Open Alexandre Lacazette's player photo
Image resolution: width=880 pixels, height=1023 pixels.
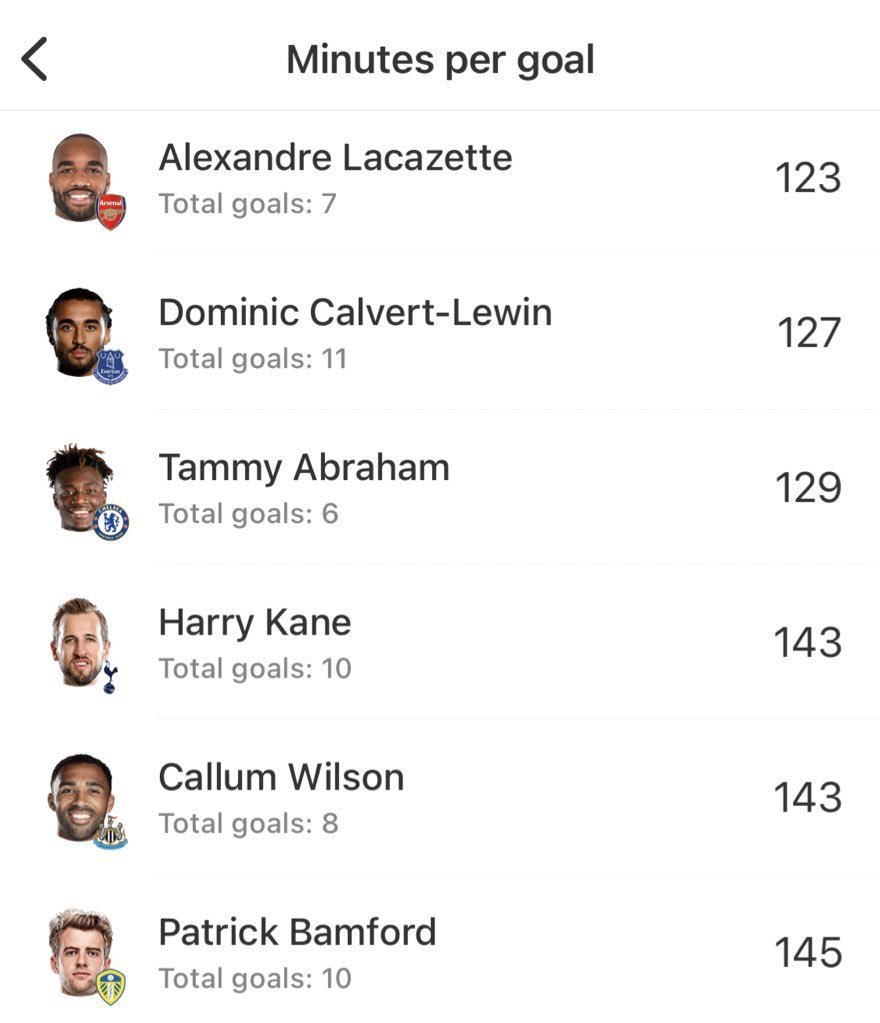coord(78,177)
